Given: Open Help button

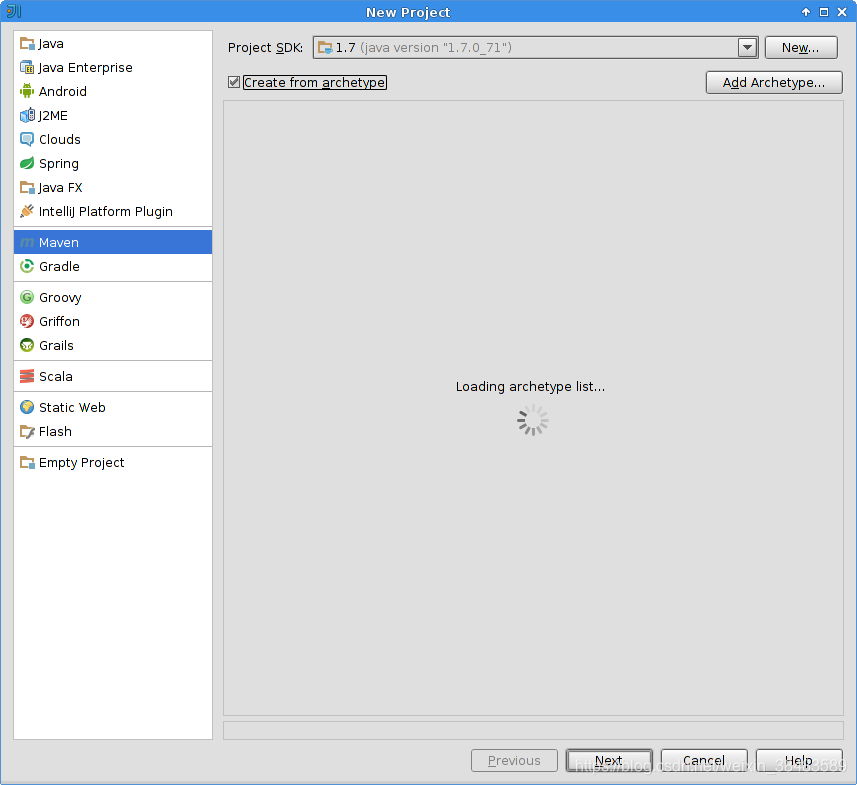Looking at the screenshot, I should (x=799, y=760).
